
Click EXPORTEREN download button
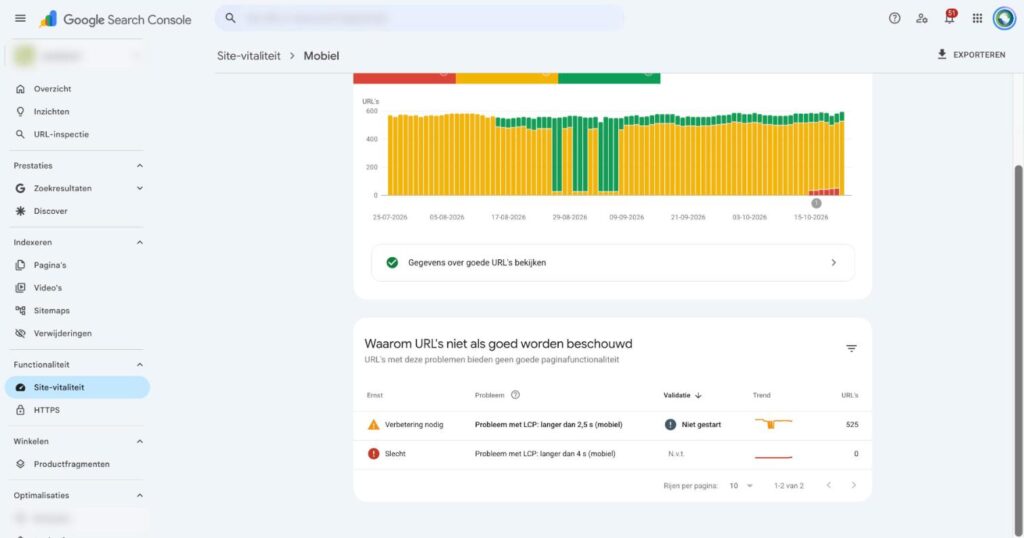pos(971,55)
